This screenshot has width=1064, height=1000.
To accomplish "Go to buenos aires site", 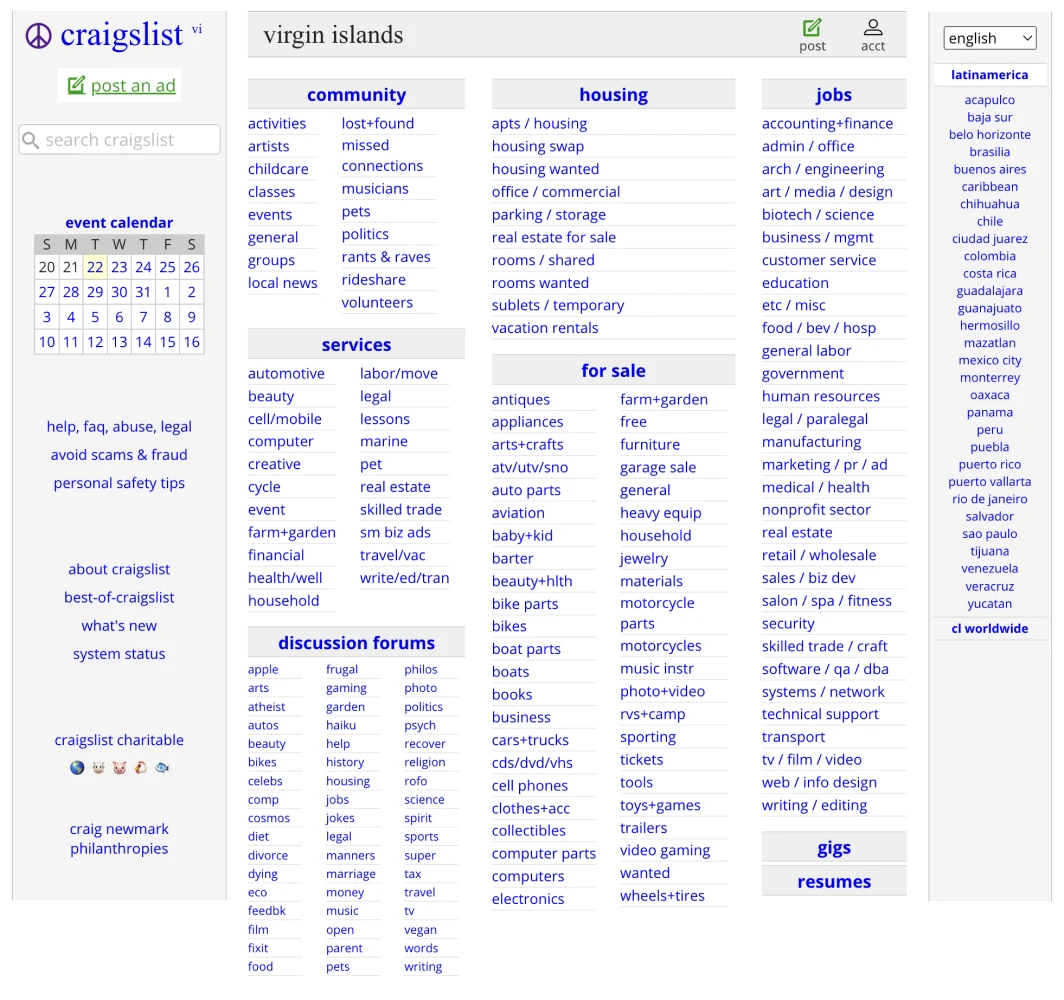I will click(x=989, y=169).
